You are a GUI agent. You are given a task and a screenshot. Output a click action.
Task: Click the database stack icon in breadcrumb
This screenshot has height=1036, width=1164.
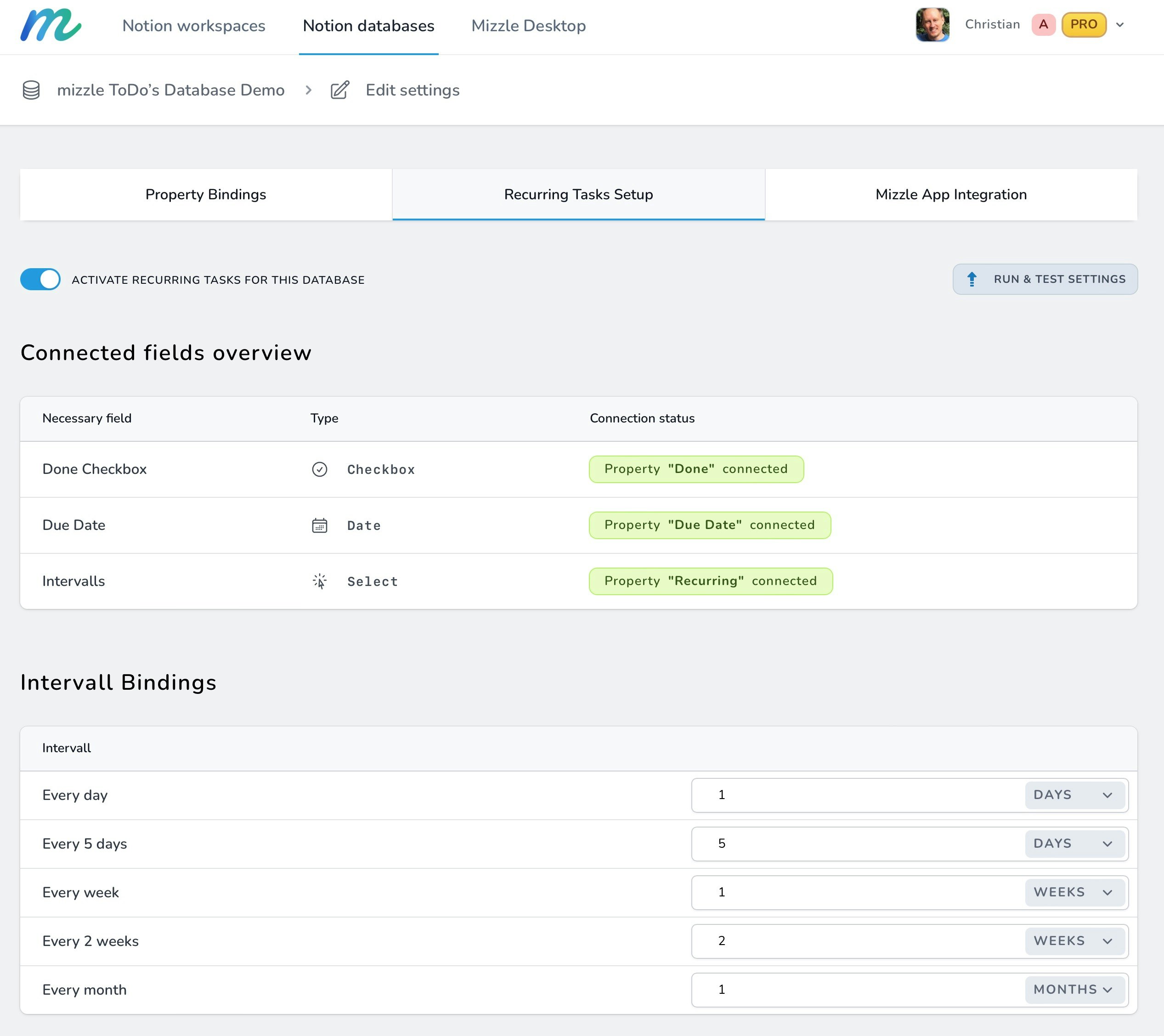[31, 90]
